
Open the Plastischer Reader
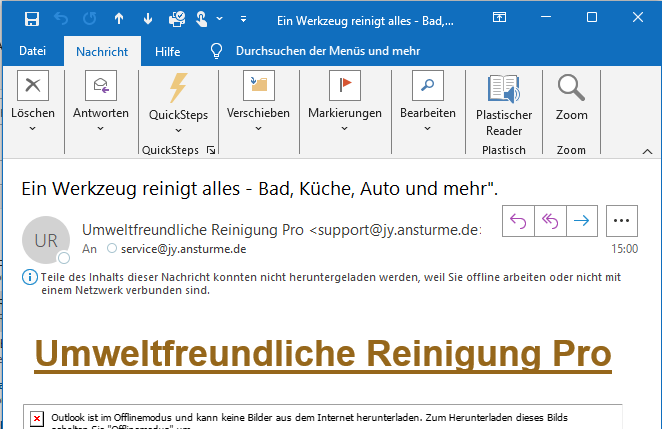(x=503, y=108)
